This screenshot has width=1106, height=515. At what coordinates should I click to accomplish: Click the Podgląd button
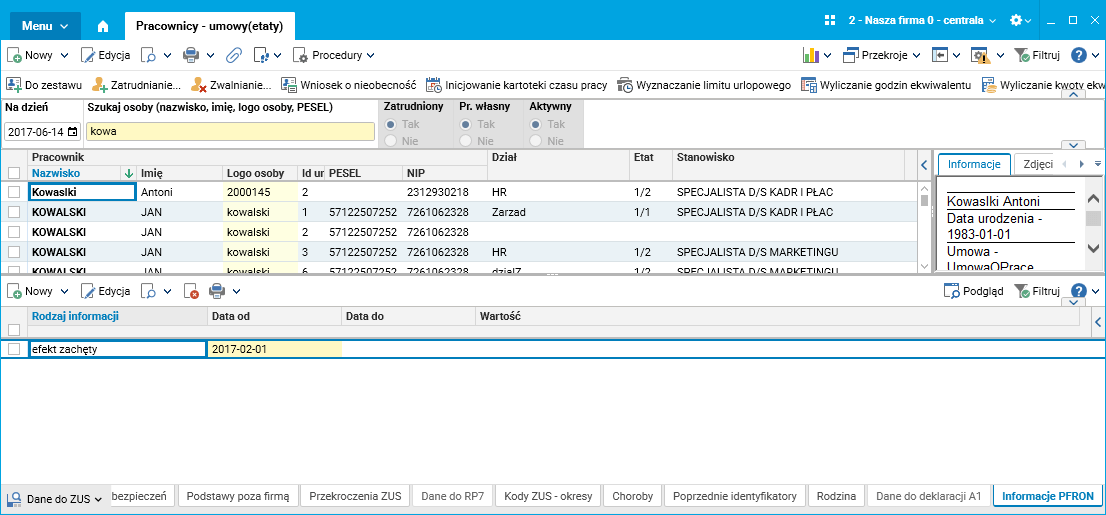coord(973,291)
